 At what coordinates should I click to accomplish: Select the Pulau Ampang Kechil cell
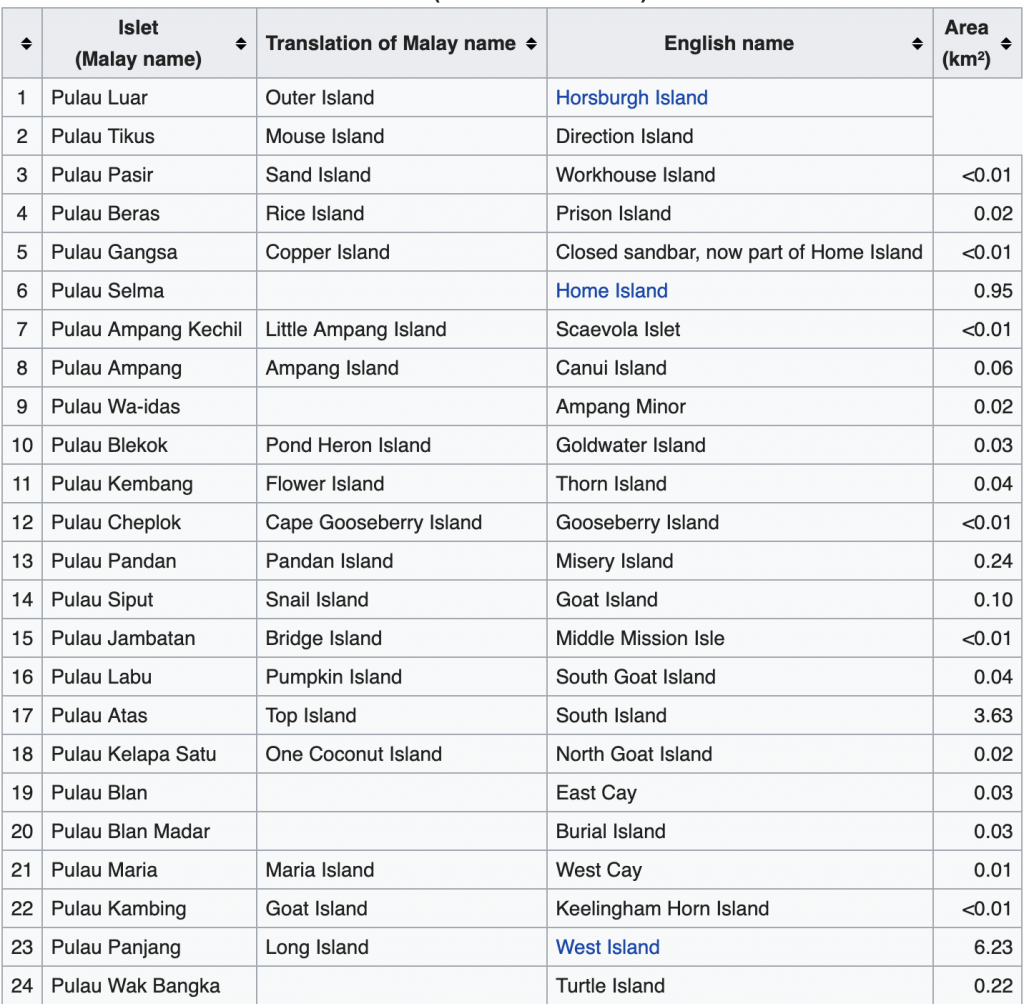pos(146,330)
